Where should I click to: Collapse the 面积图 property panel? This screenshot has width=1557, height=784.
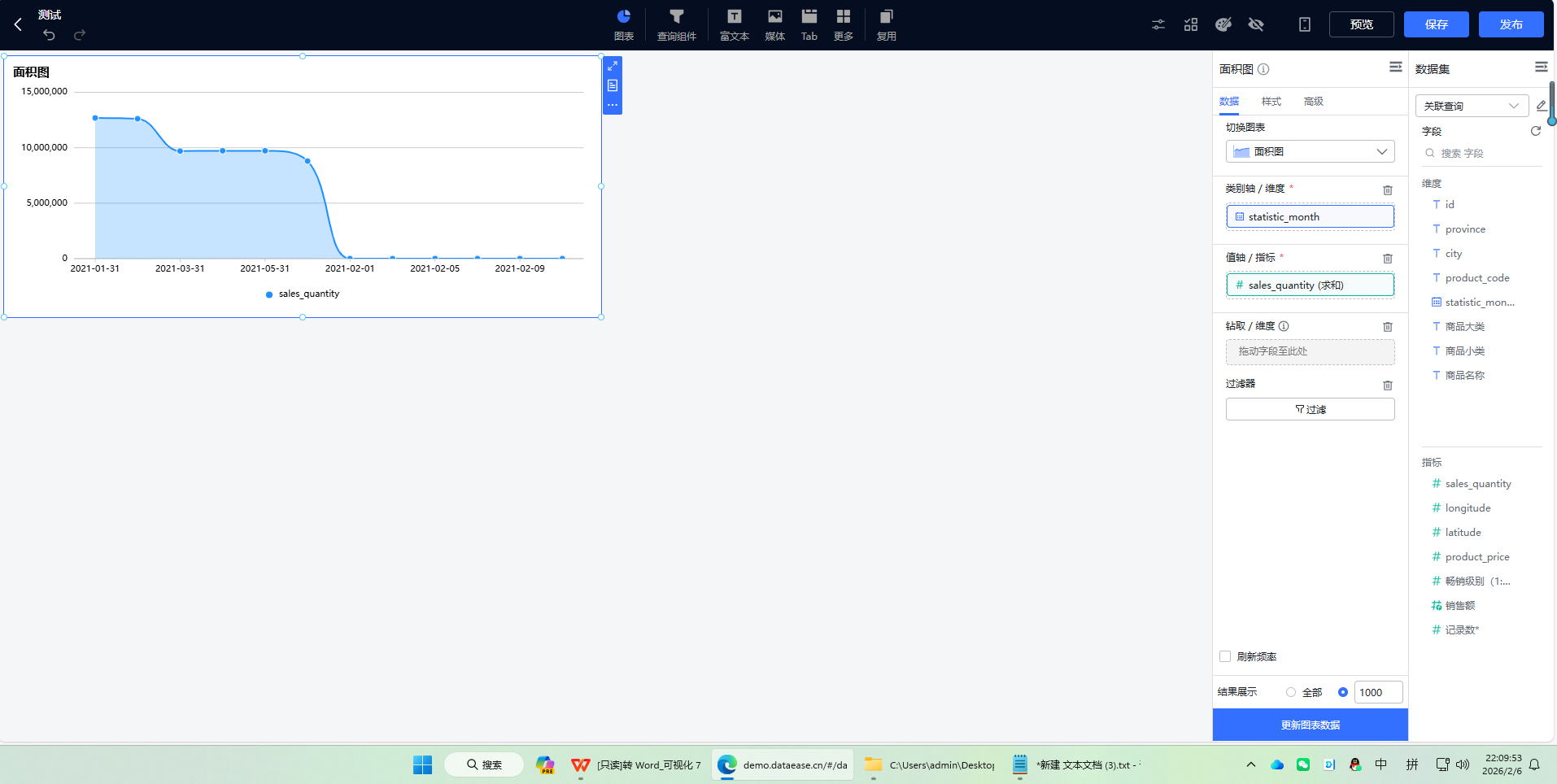1396,68
